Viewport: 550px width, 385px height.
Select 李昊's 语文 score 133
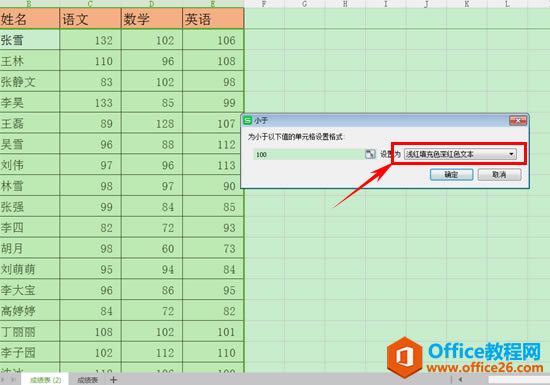pyautogui.click(x=90, y=102)
